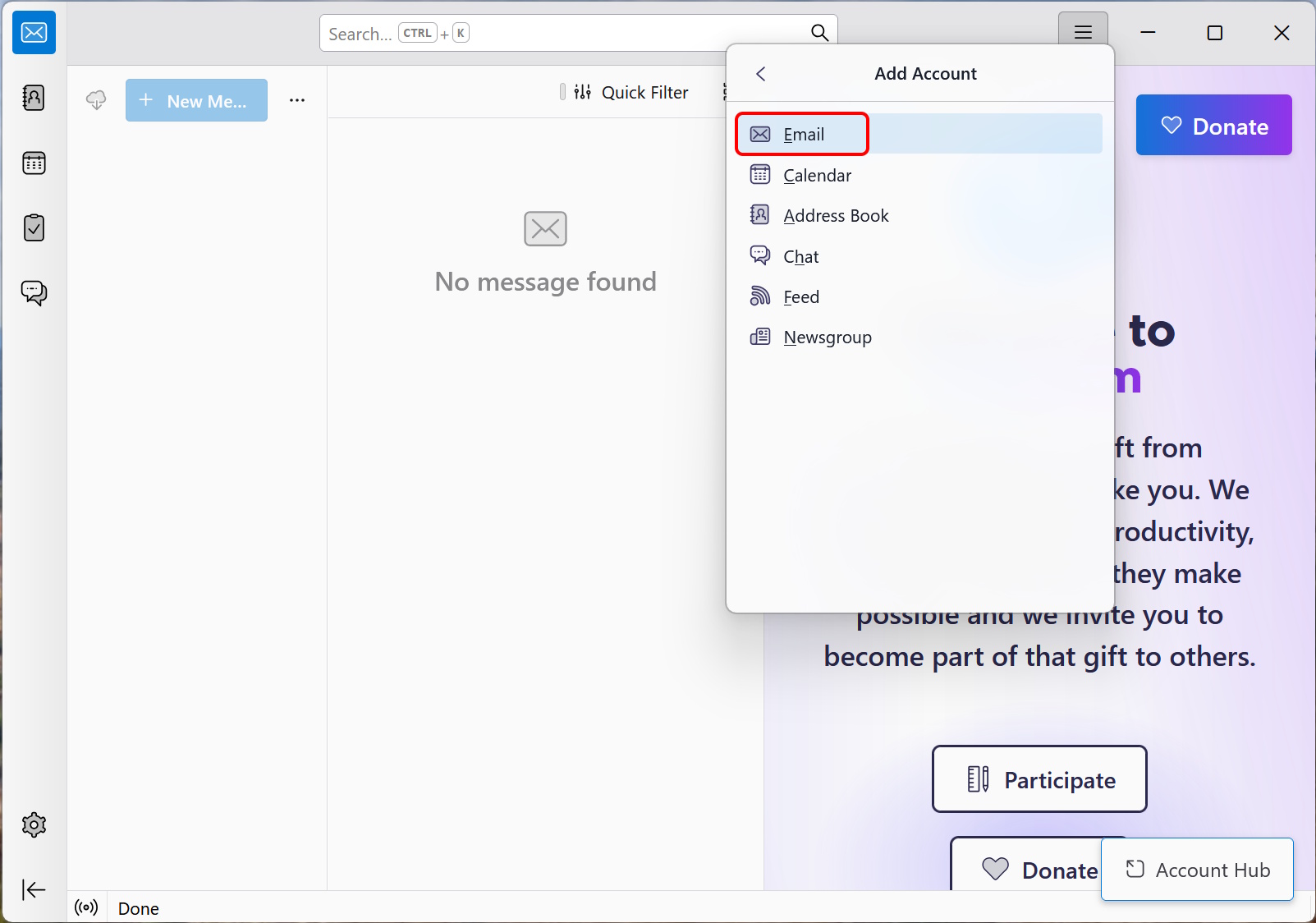Screen dimensions: 1316x923
Task: Open the Chat space in sidebar
Action: [x=34, y=292]
